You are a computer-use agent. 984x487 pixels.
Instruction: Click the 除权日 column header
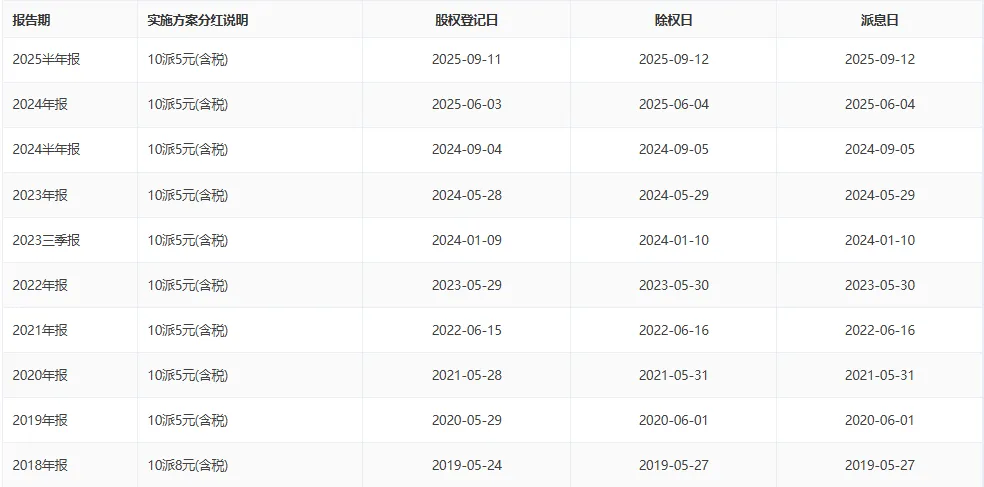(673, 20)
